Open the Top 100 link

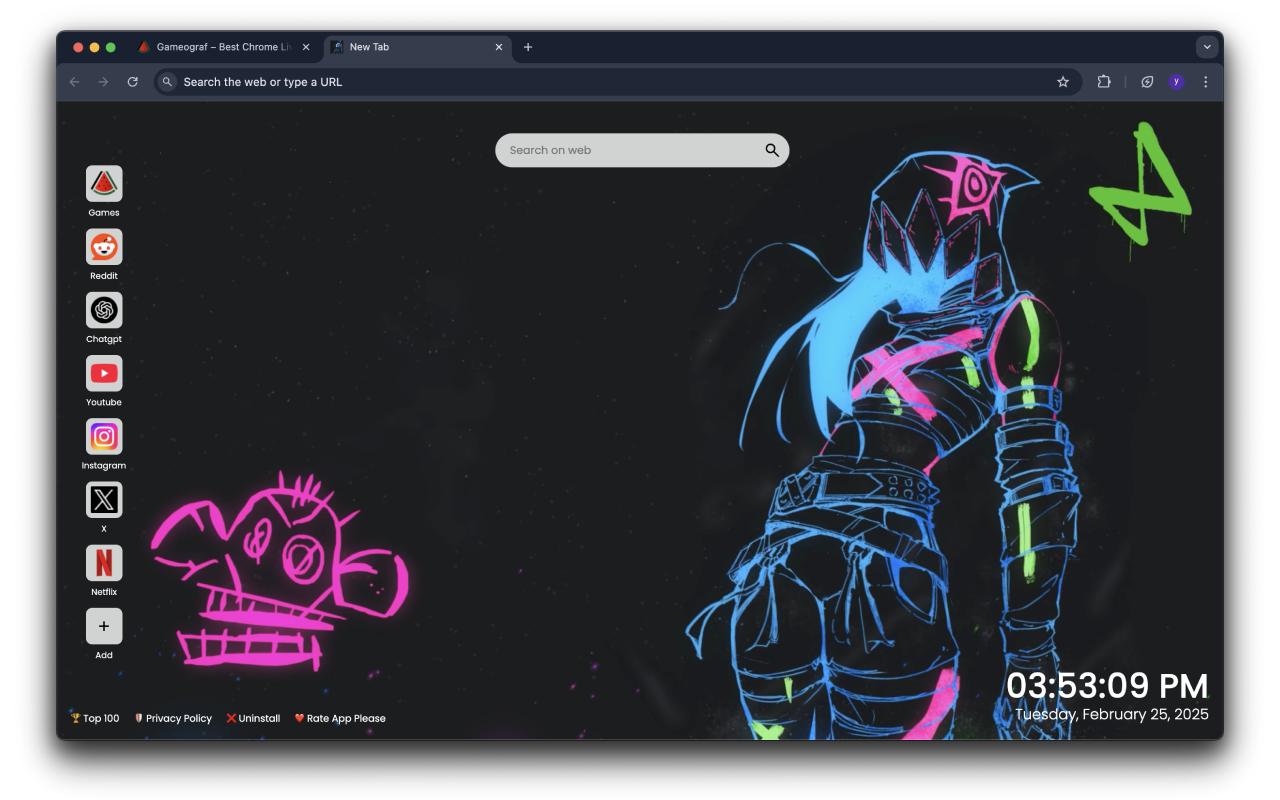coord(95,718)
